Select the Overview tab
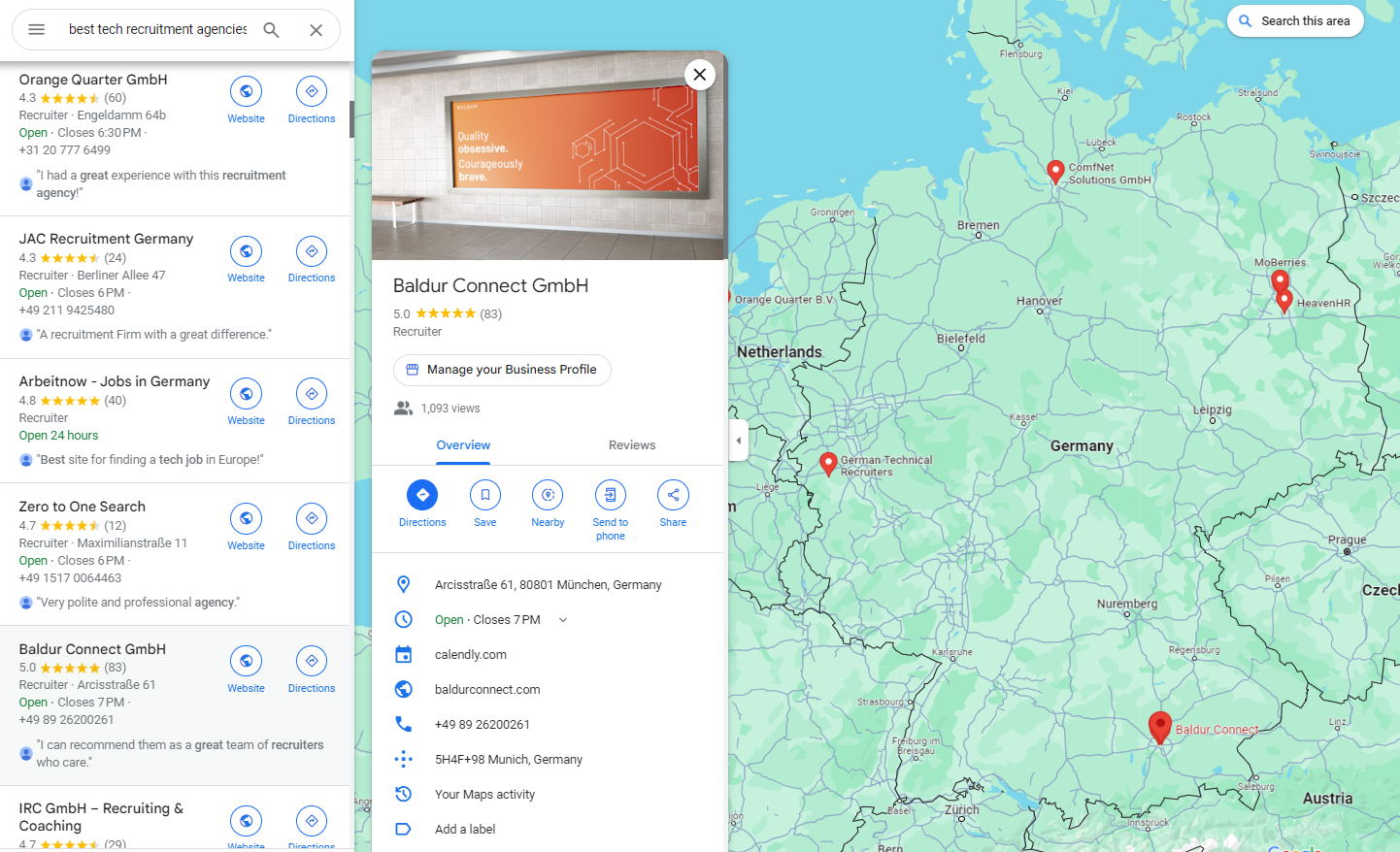1400x852 pixels. click(x=463, y=445)
